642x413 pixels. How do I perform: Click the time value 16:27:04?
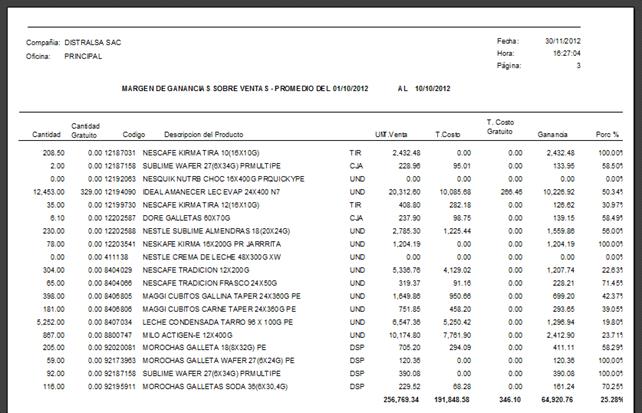567,53
